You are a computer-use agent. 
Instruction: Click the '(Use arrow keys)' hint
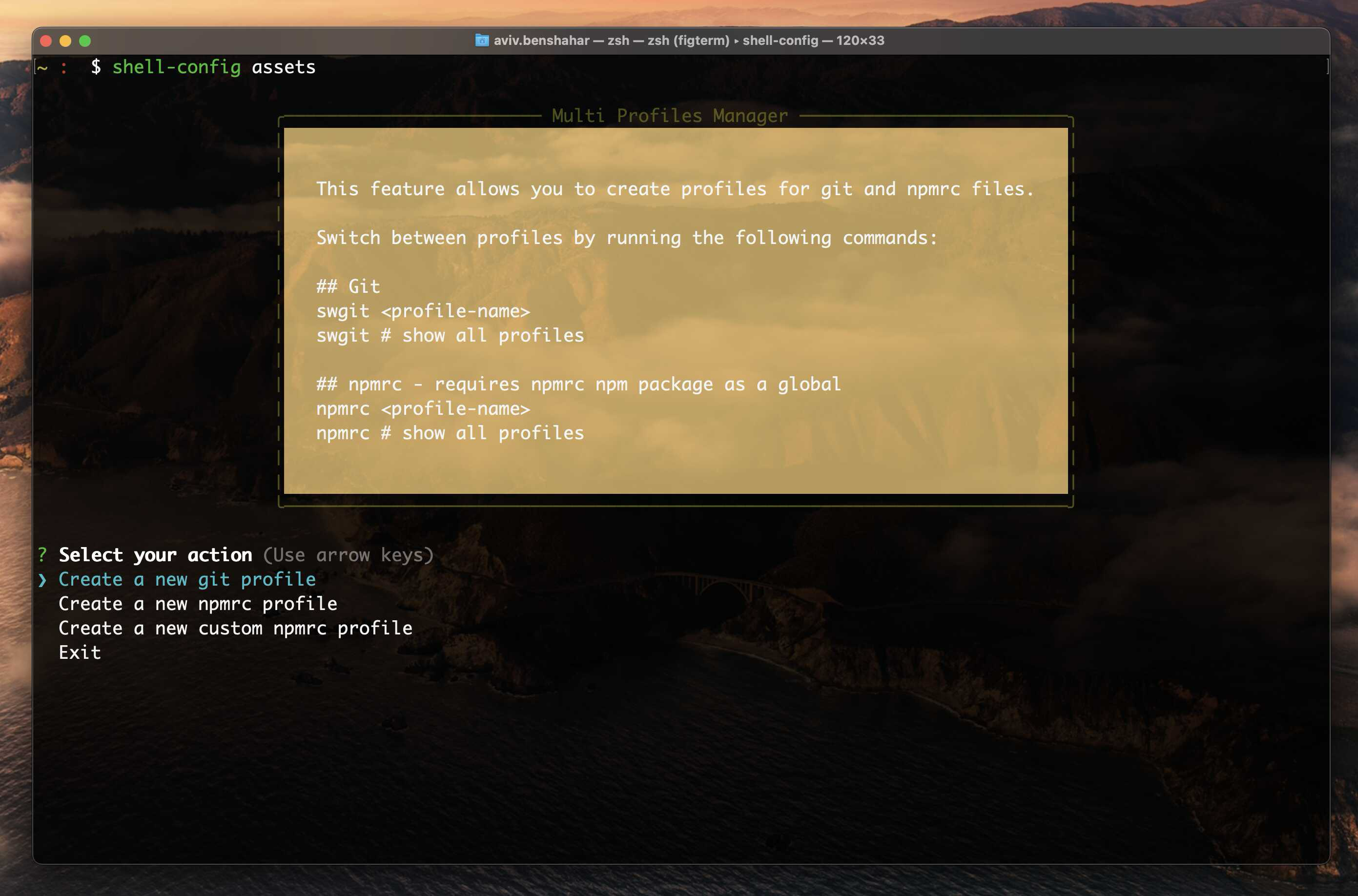click(x=348, y=555)
